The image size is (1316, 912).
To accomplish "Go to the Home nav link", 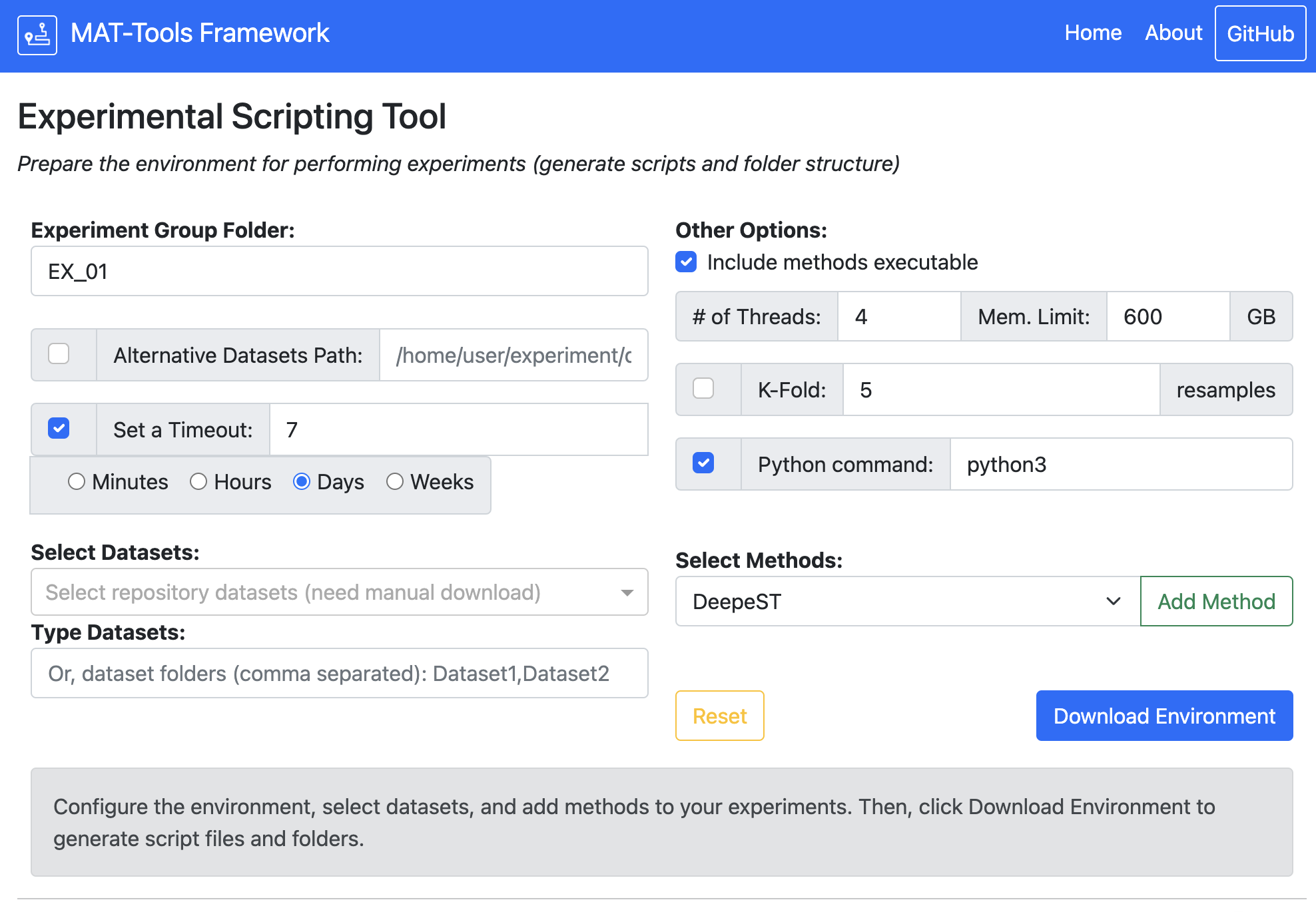I will pos(1092,33).
